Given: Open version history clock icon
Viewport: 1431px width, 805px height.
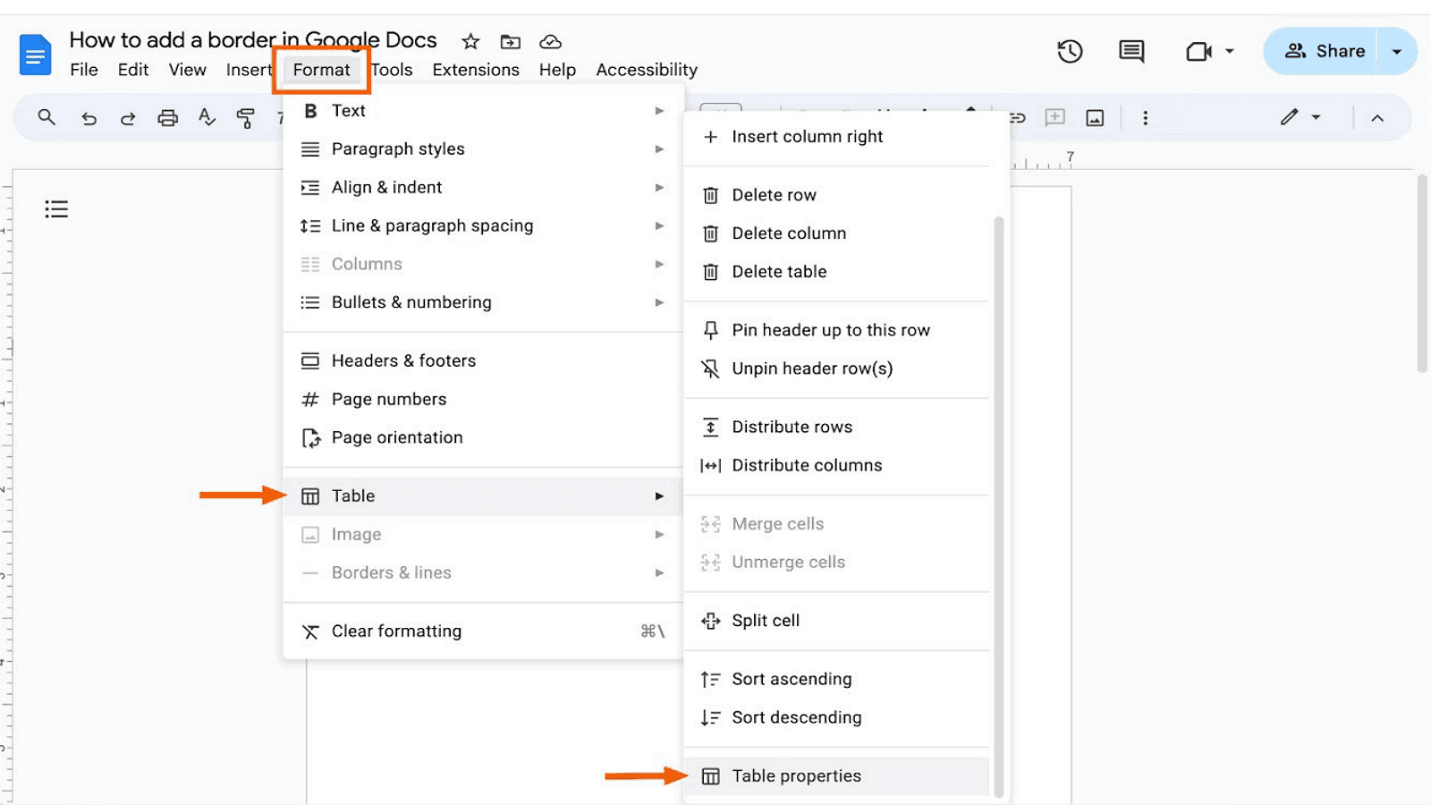Looking at the screenshot, I should pyautogui.click(x=1070, y=51).
